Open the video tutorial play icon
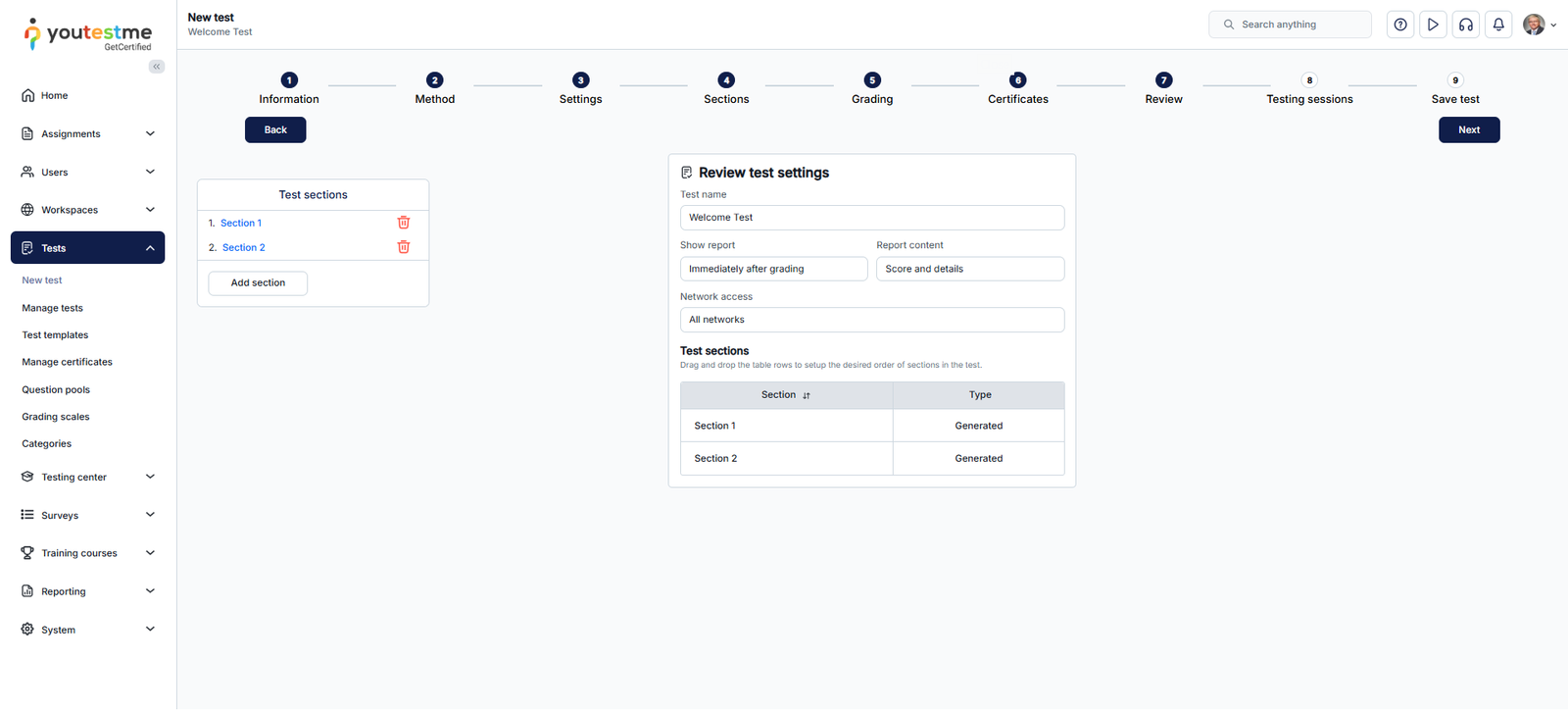 coord(1433,25)
